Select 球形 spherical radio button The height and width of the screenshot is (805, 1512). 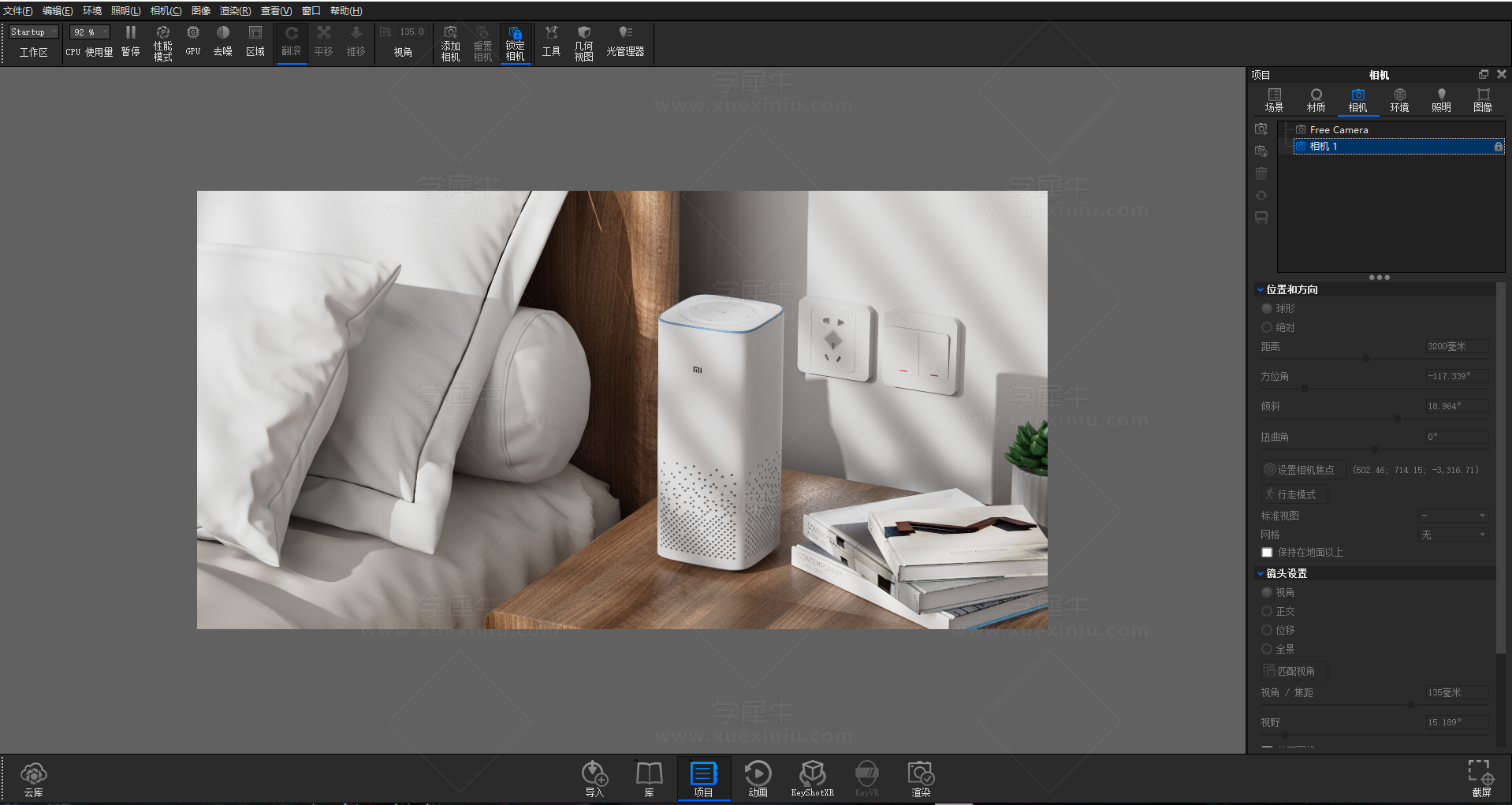click(x=1267, y=308)
